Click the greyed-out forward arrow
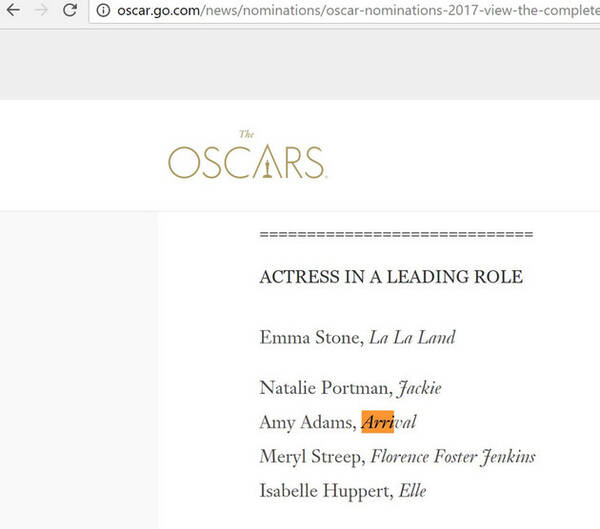 tap(42, 10)
